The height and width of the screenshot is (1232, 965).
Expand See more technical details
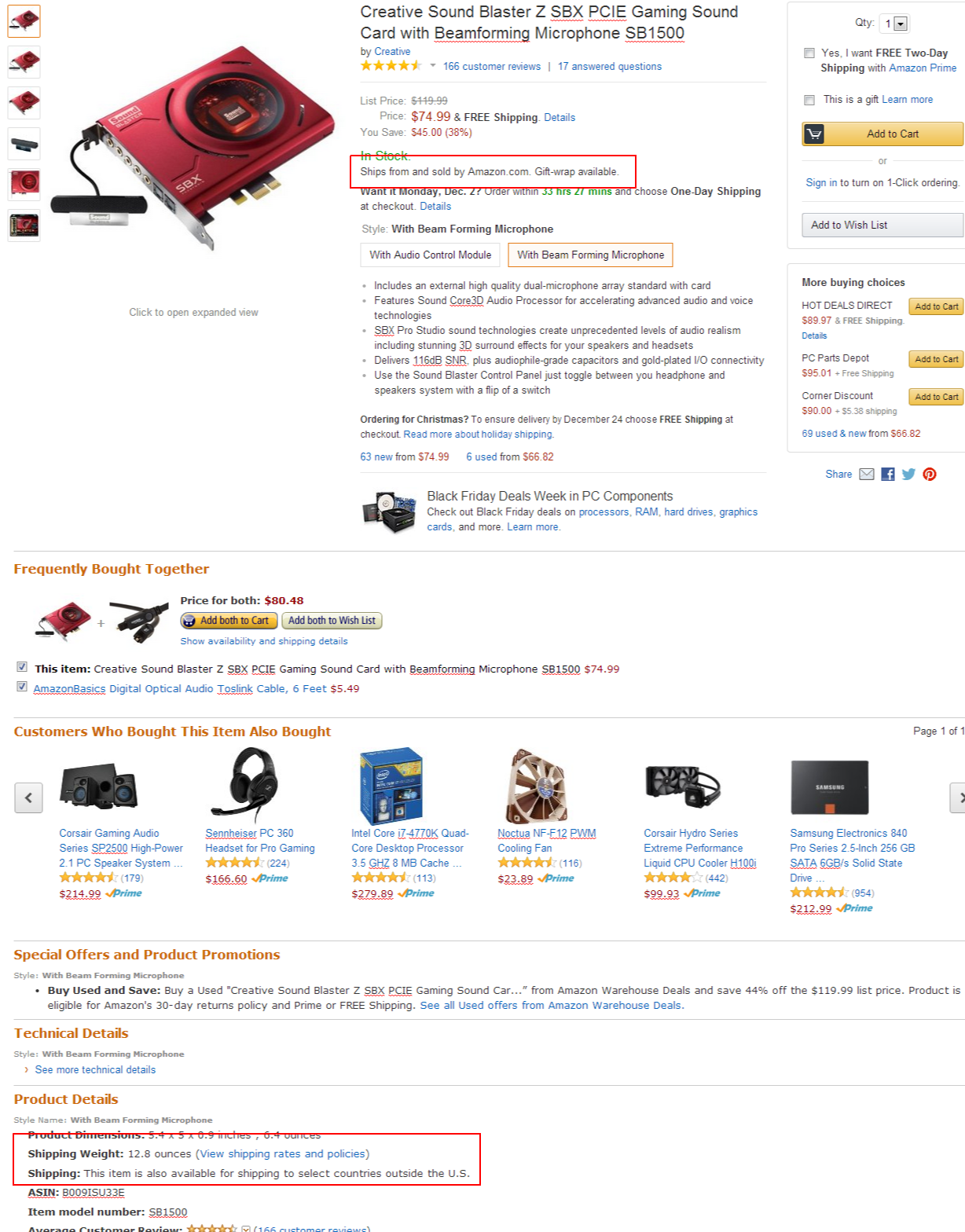coord(94,1069)
